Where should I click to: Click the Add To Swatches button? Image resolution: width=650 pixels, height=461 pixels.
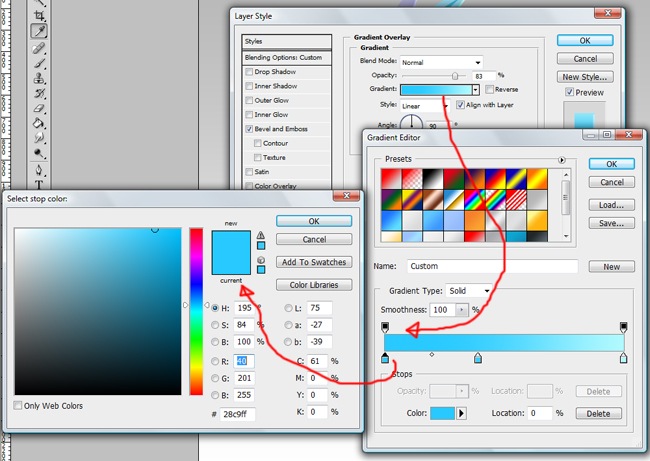(314, 262)
